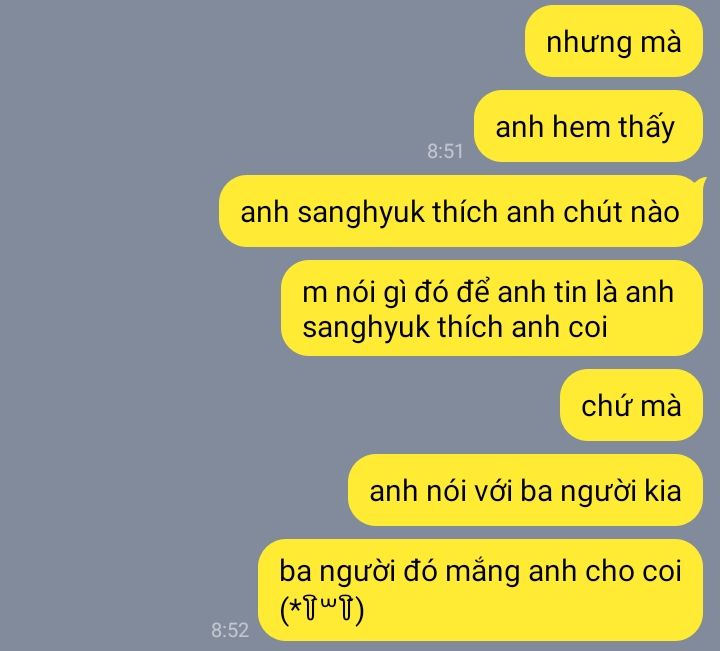Tap the "ba người đó mắng anh" message

pos(480,590)
